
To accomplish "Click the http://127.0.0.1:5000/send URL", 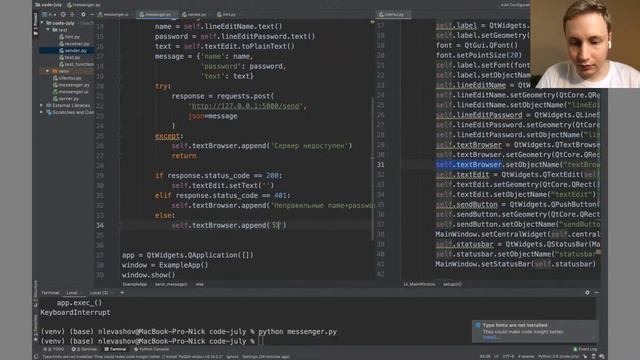I will point(246,106).
